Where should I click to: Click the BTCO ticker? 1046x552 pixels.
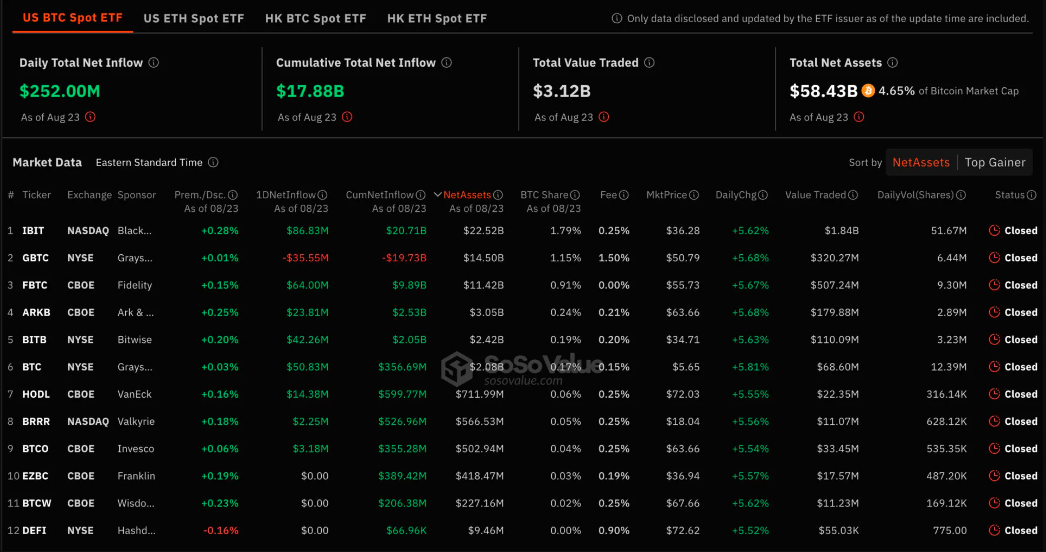[x=35, y=449]
